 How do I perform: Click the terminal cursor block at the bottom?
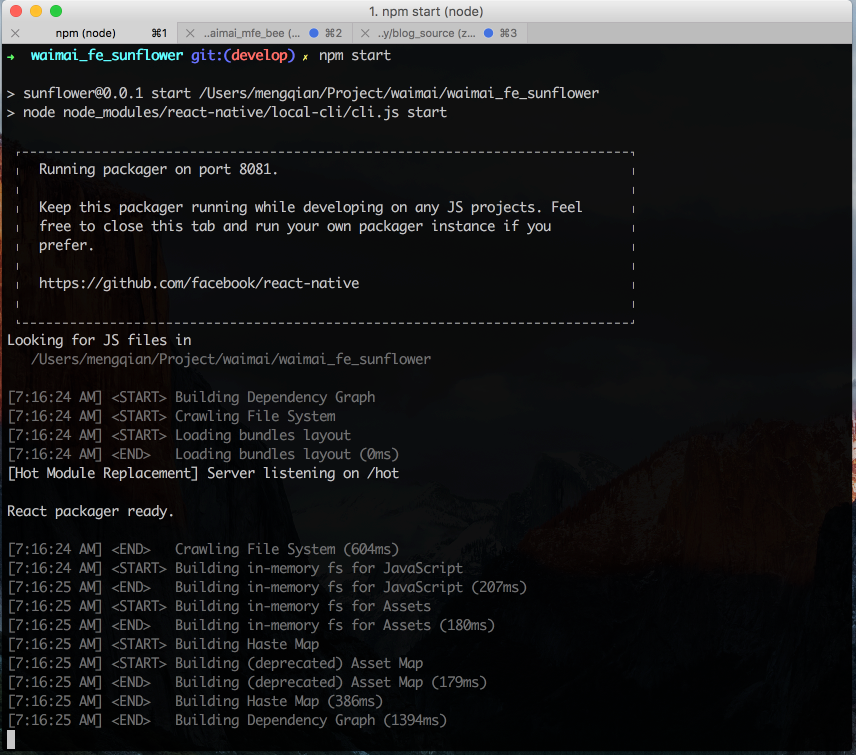pos(11,740)
